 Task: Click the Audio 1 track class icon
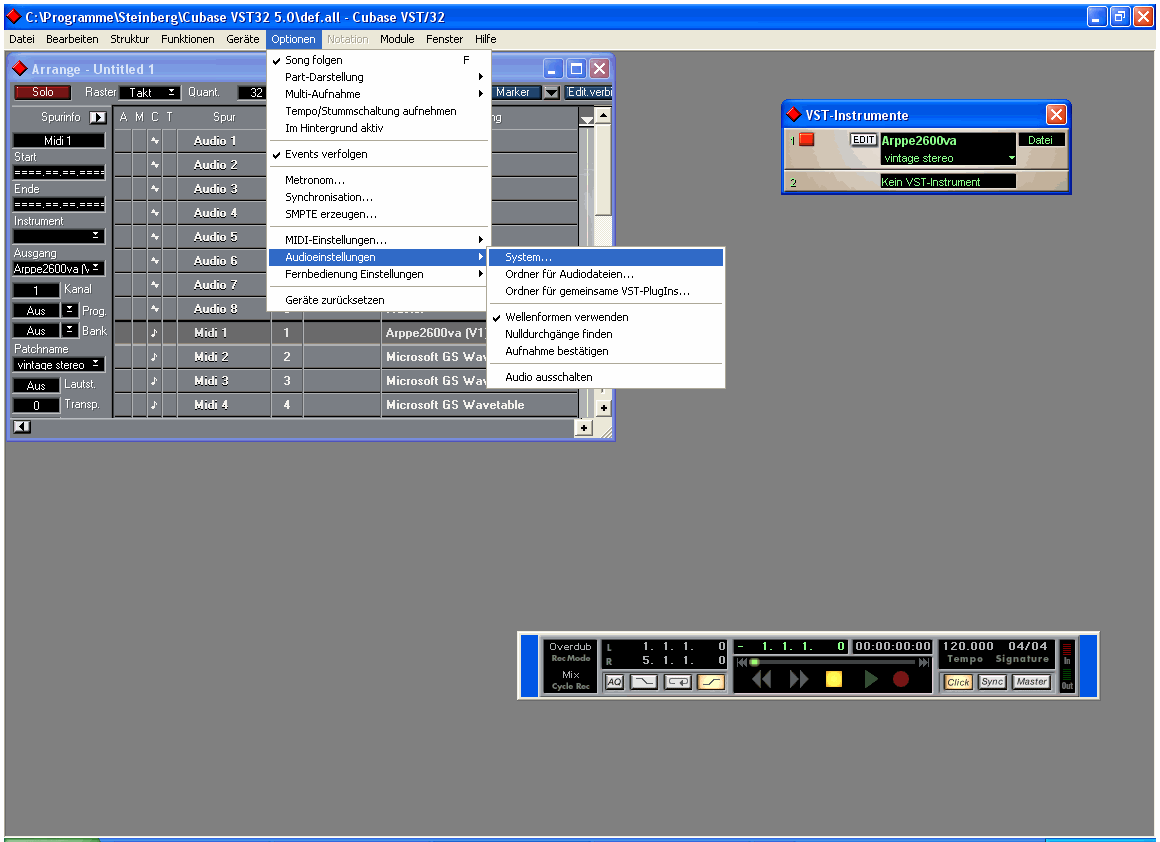coord(155,141)
